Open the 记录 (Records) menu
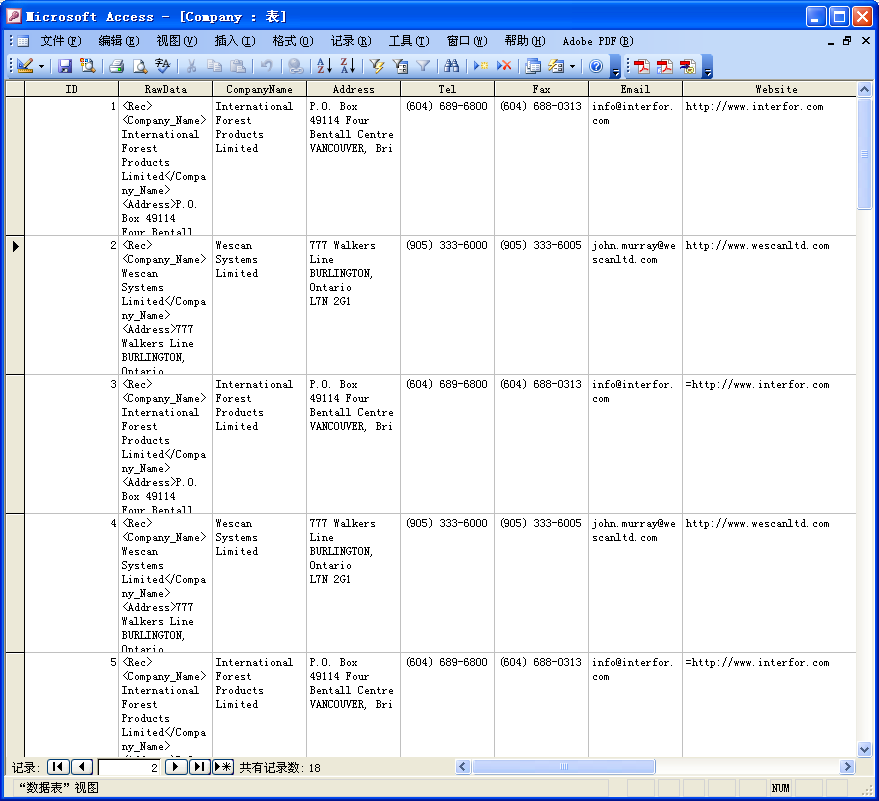The width and height of the screenshot is (879, 801). (x=350, y=41)
